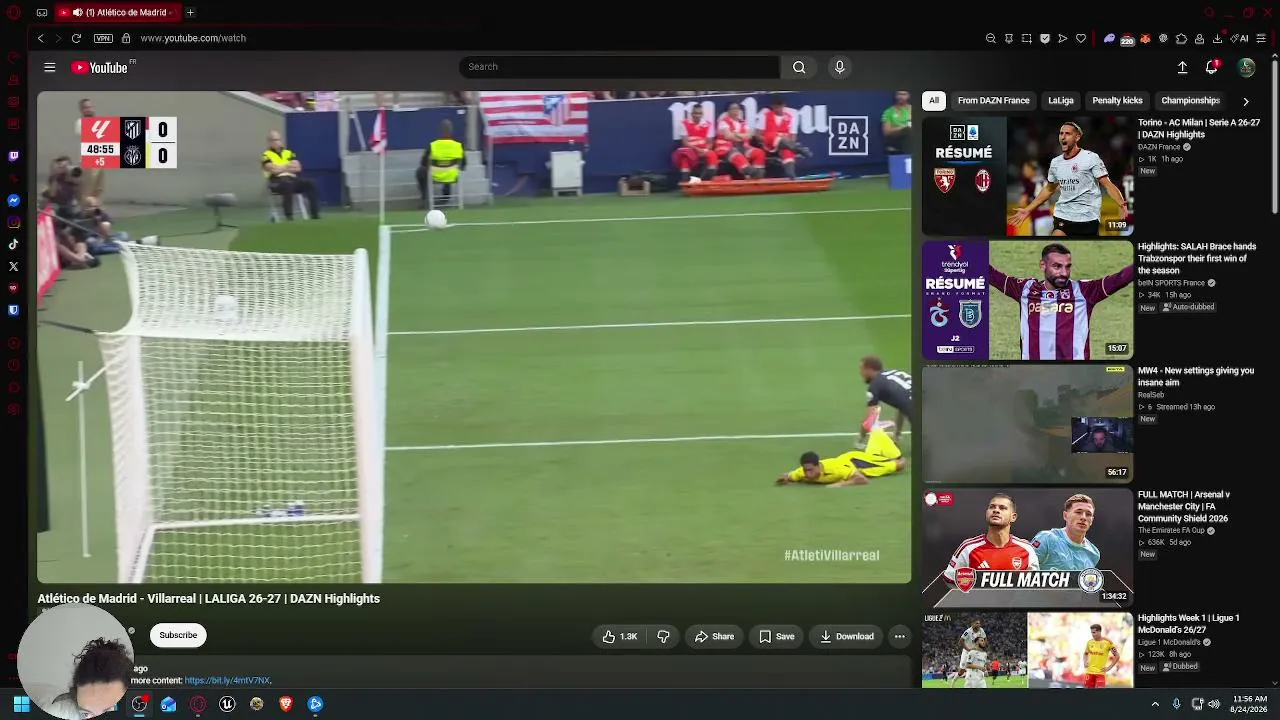1280x720 pixels.
Task: Expand hidden system tray icons
Action: (1155, 704)
